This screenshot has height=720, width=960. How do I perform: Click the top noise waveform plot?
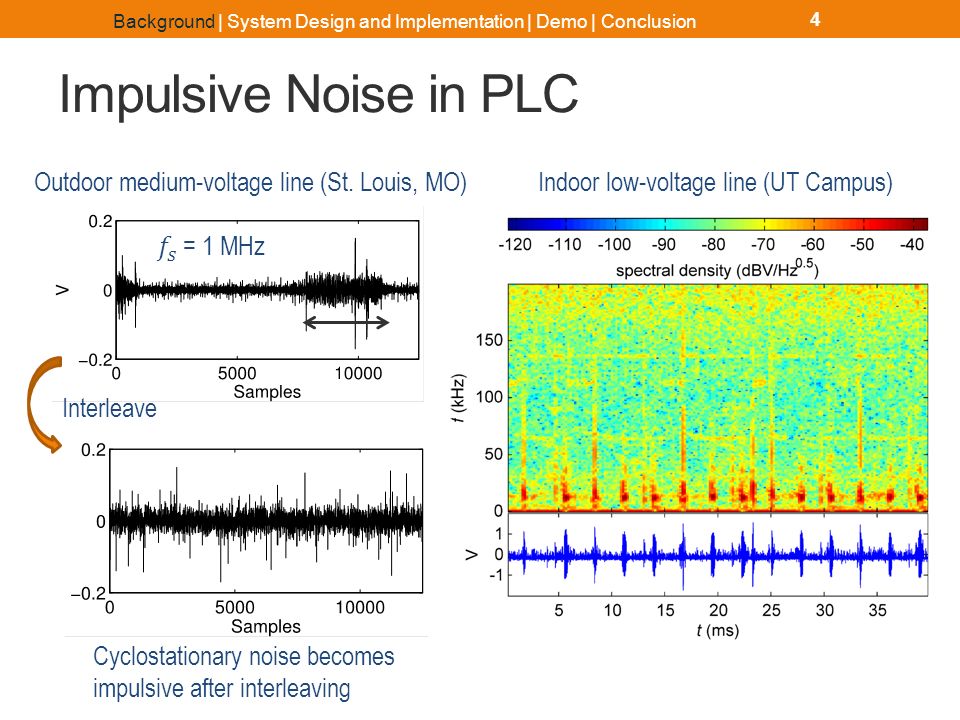click(268, 290)
